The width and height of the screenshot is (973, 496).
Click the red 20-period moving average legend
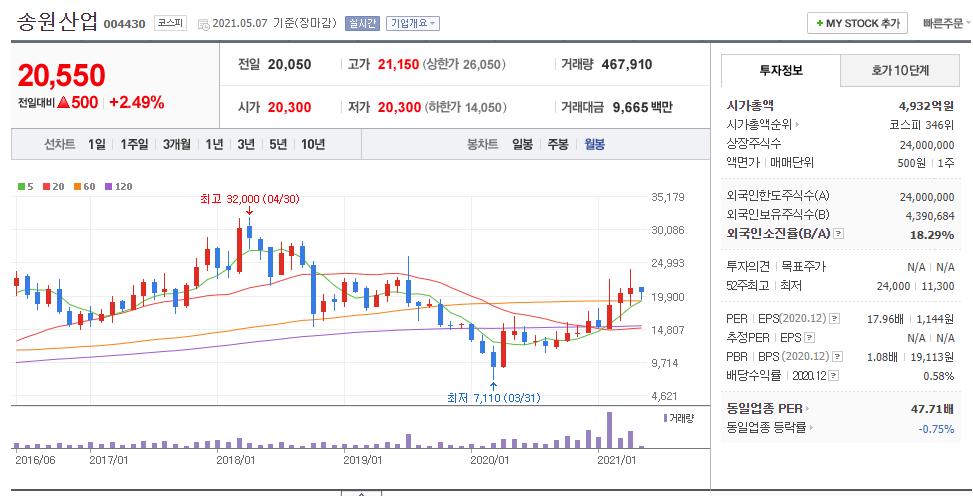53,186
